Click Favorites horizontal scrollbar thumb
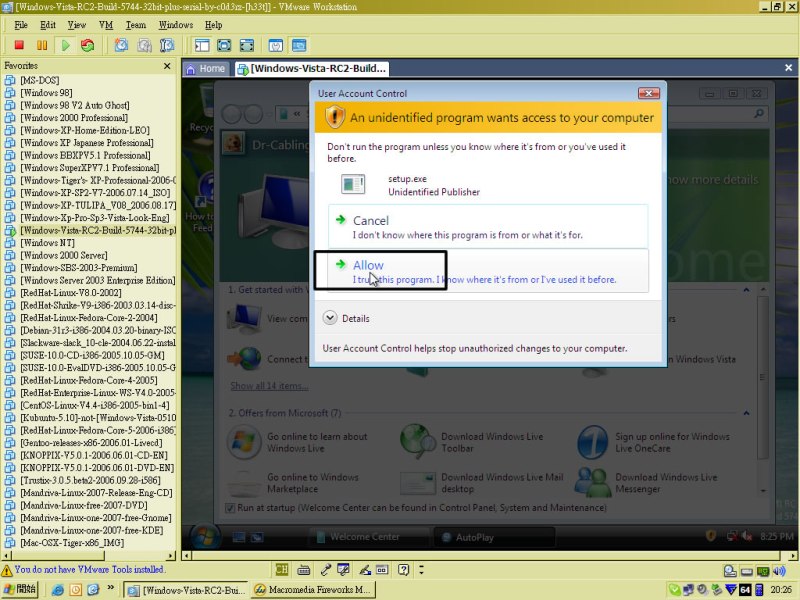The height and width of the screenshot is (600, 800). 57,555
